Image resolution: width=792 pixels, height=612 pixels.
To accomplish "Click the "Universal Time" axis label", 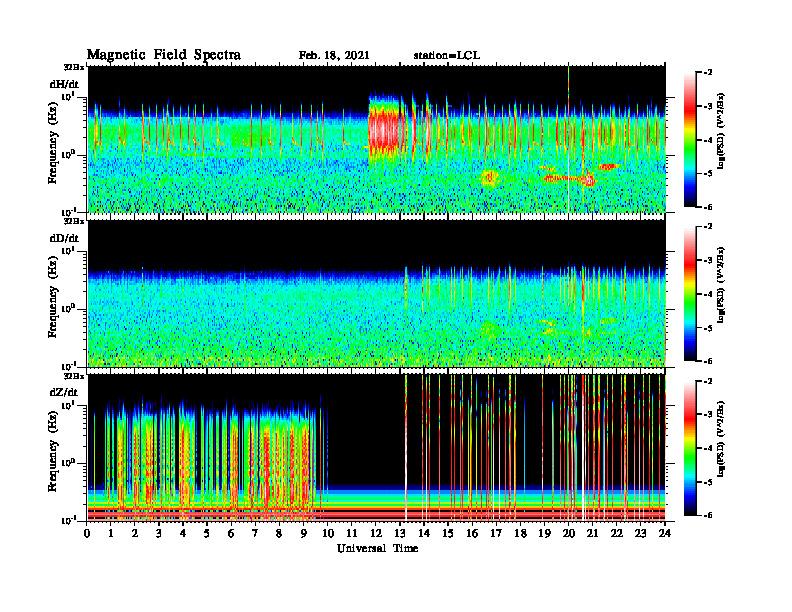I will point(377,548).
